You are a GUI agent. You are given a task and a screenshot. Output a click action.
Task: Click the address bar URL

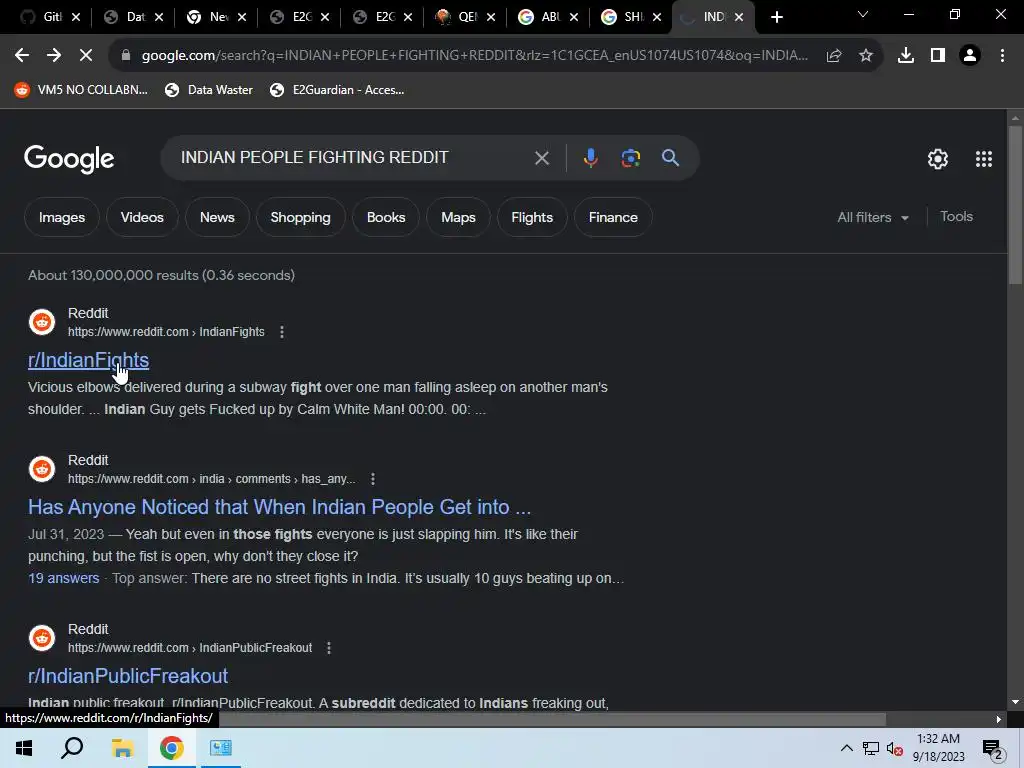pos(475,56)
